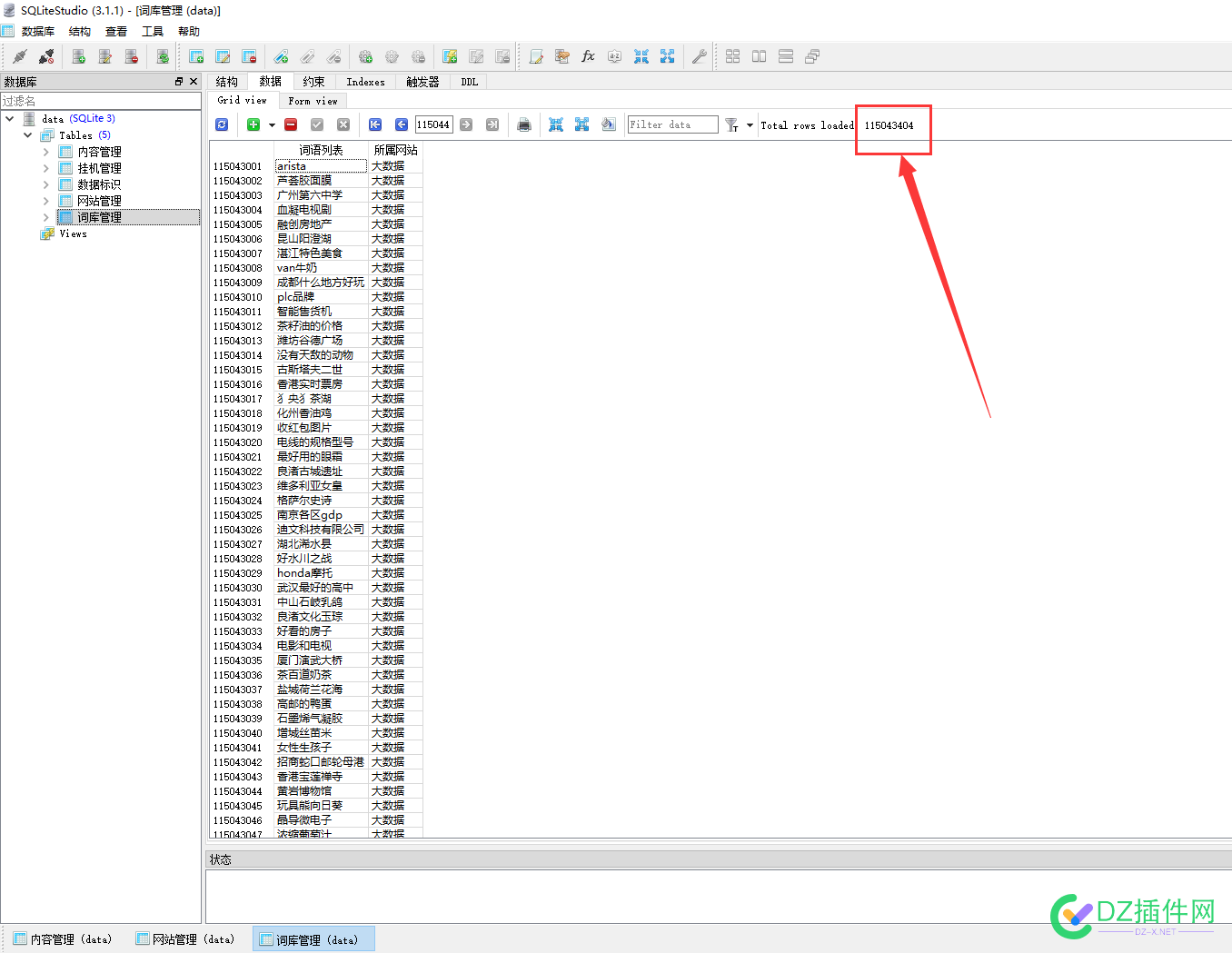Click the refresh table data icon
Viewport: 1232px width, 953px height.
pyautogui.click(x=222, y=124)
